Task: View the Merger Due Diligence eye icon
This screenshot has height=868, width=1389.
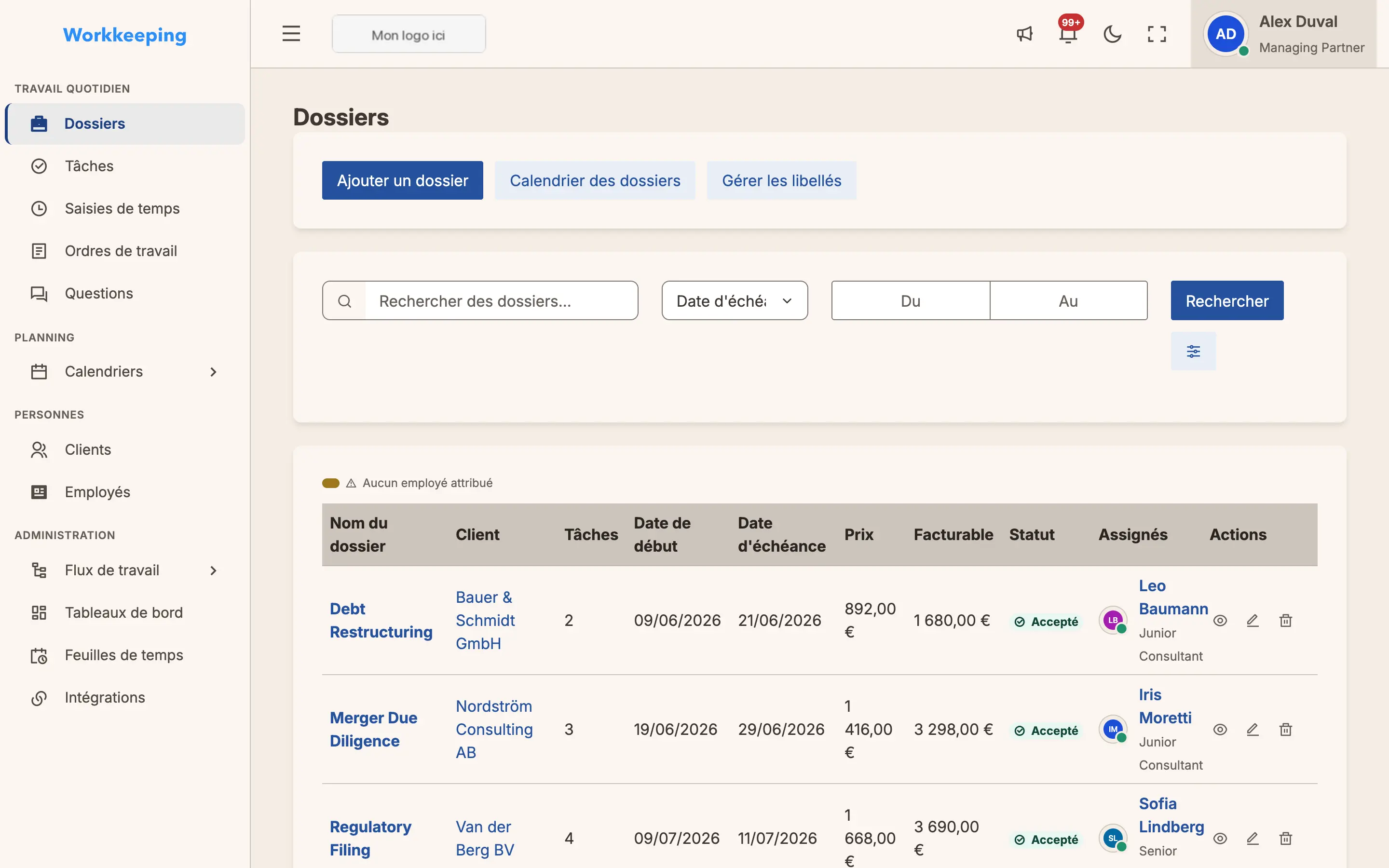Action: tap(1220, 730)
